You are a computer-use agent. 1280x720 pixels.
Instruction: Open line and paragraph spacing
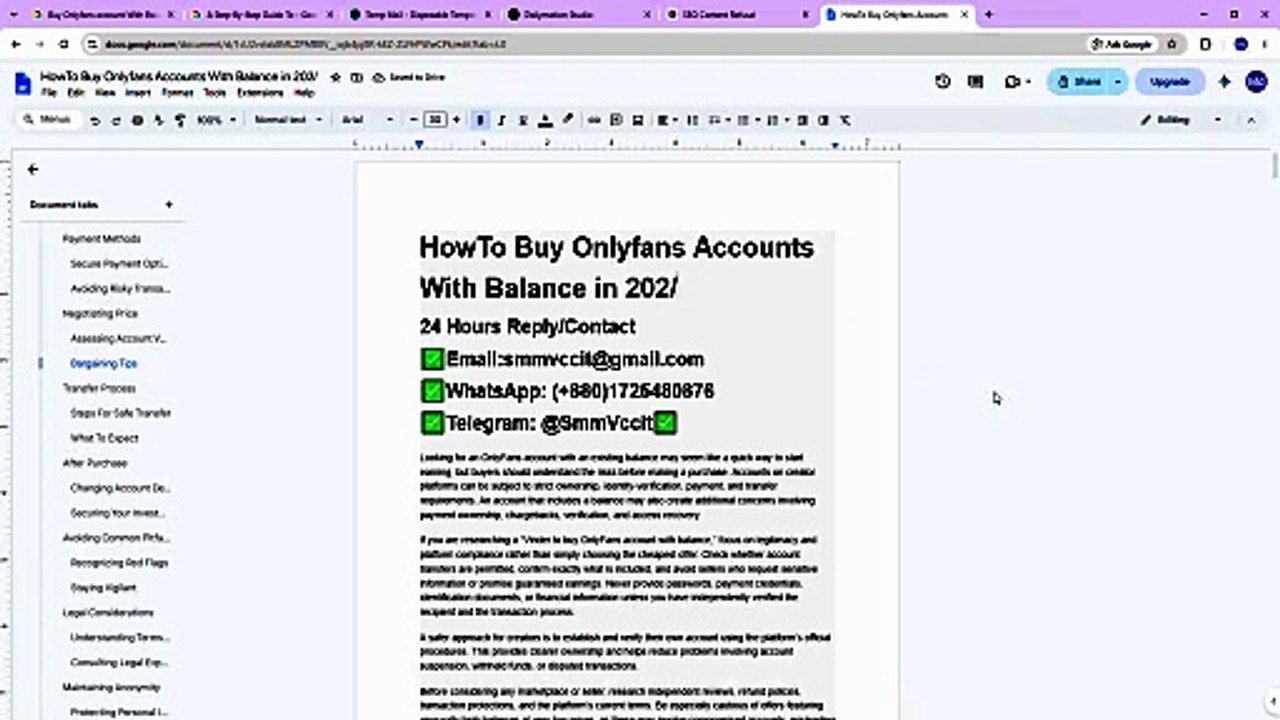692,120
